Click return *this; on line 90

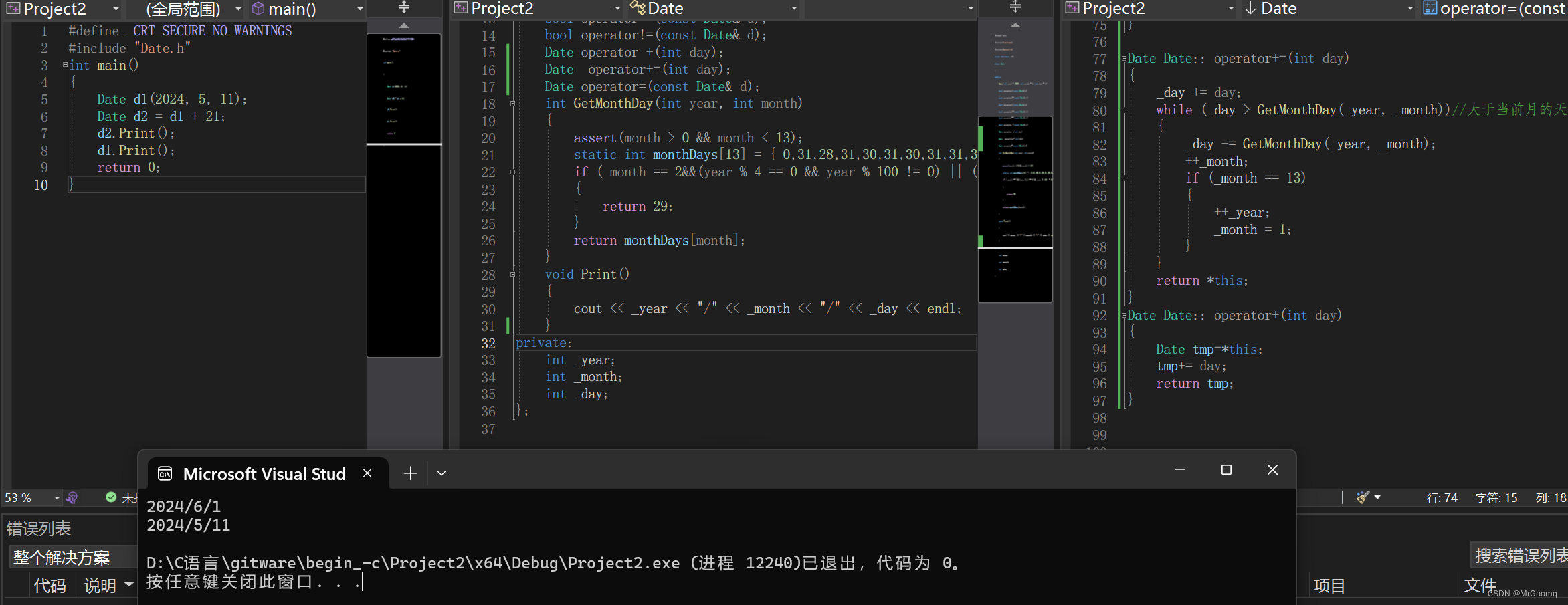click(x=1202, y=281)
